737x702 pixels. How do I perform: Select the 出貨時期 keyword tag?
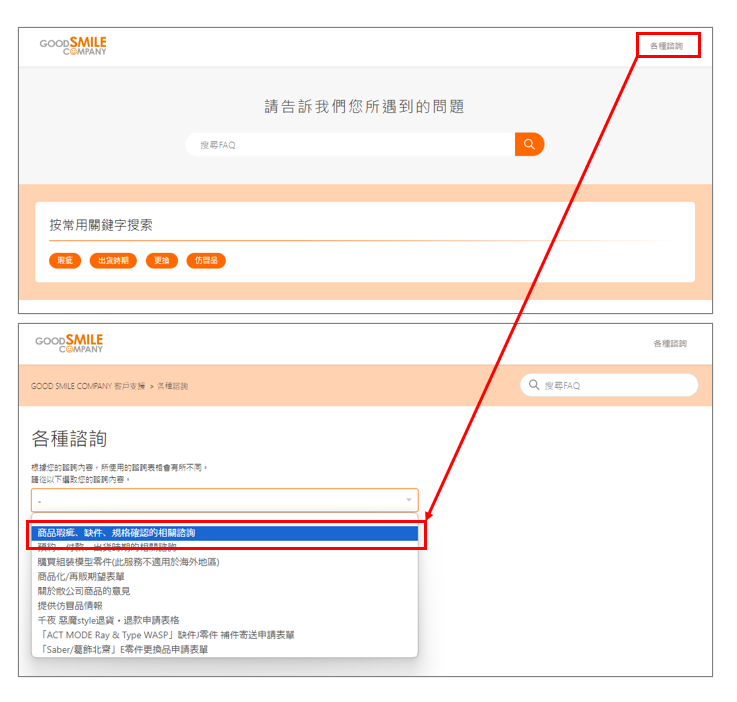113,260
